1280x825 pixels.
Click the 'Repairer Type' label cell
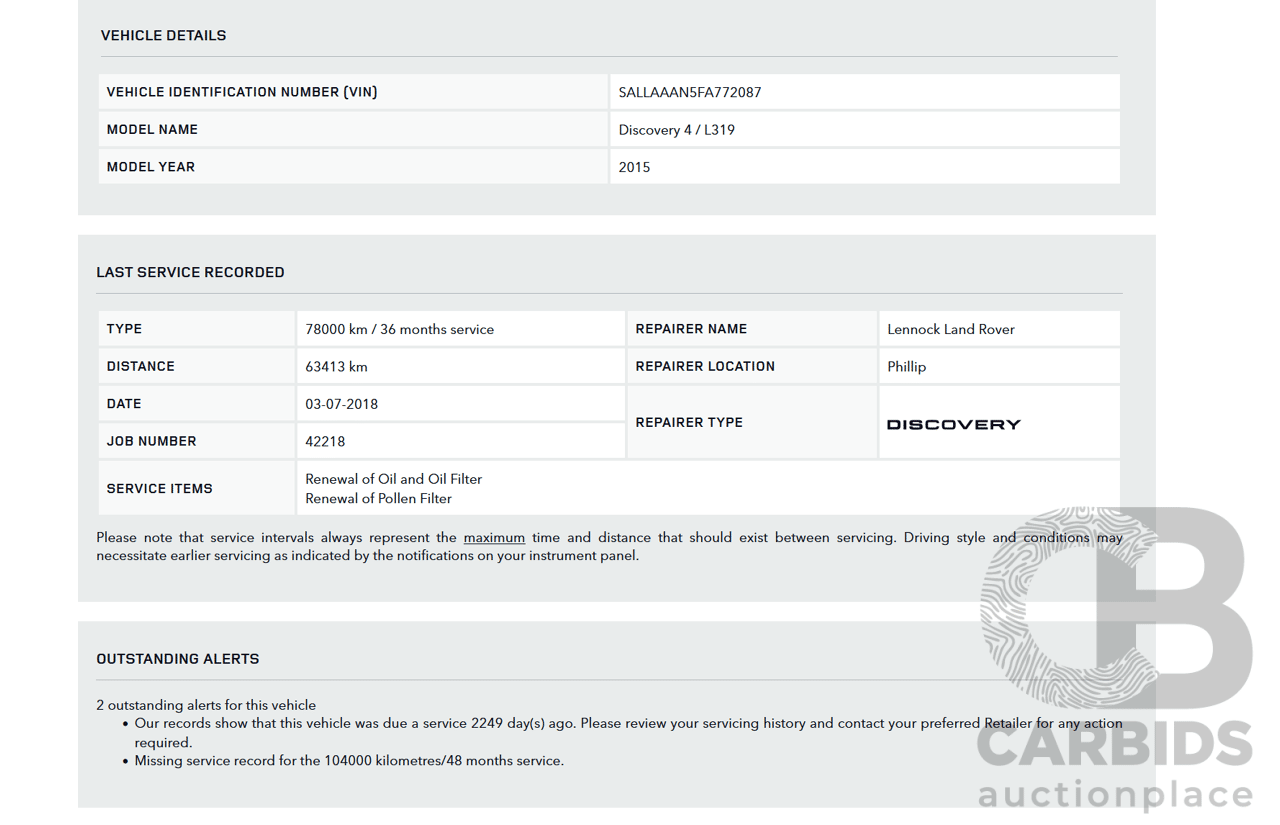pos(752,422)
